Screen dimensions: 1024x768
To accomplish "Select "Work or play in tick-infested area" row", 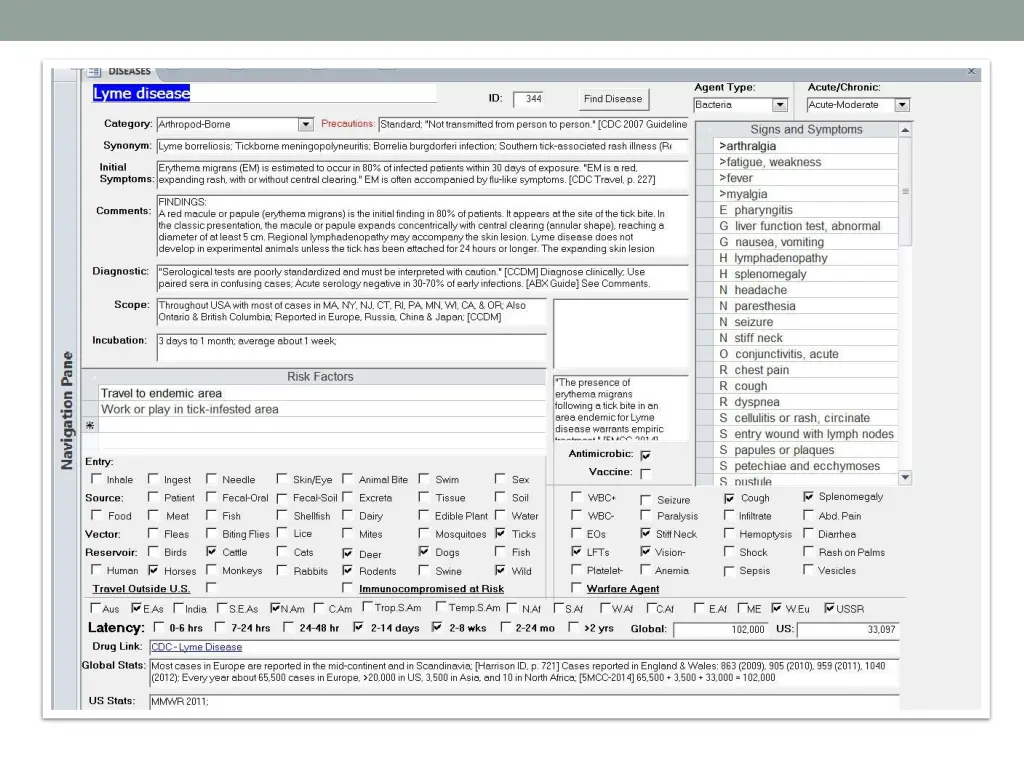I will click(322, 409).
